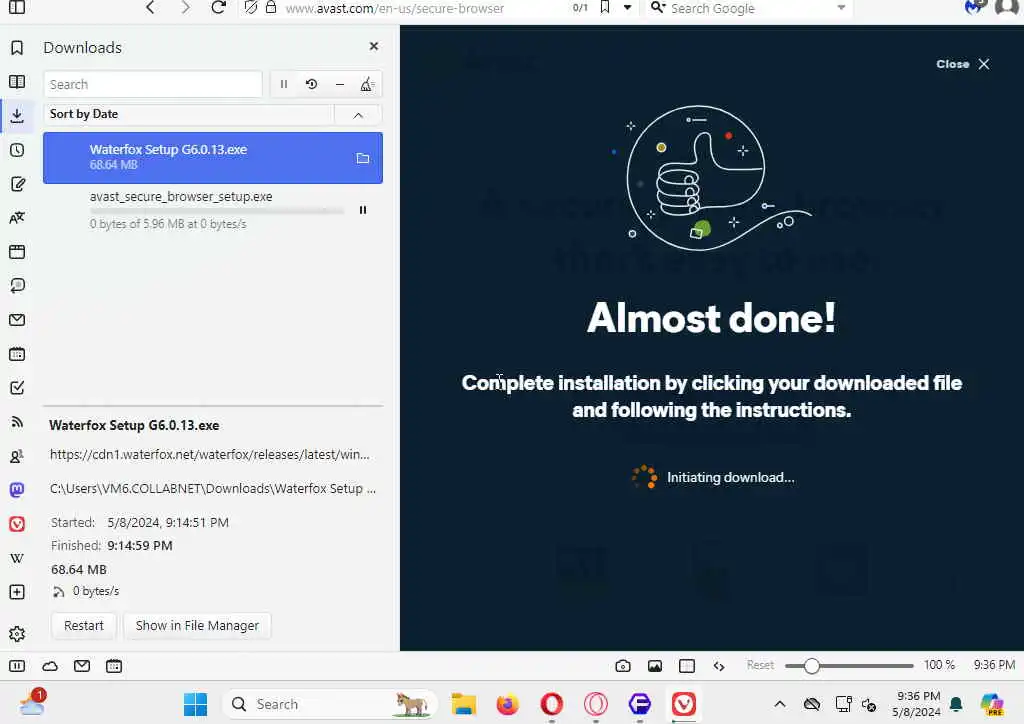This screenshot has height=724, width=1024.
Task: Toggle the side panel with the top-left panel icon
Action: pos(17,7)
